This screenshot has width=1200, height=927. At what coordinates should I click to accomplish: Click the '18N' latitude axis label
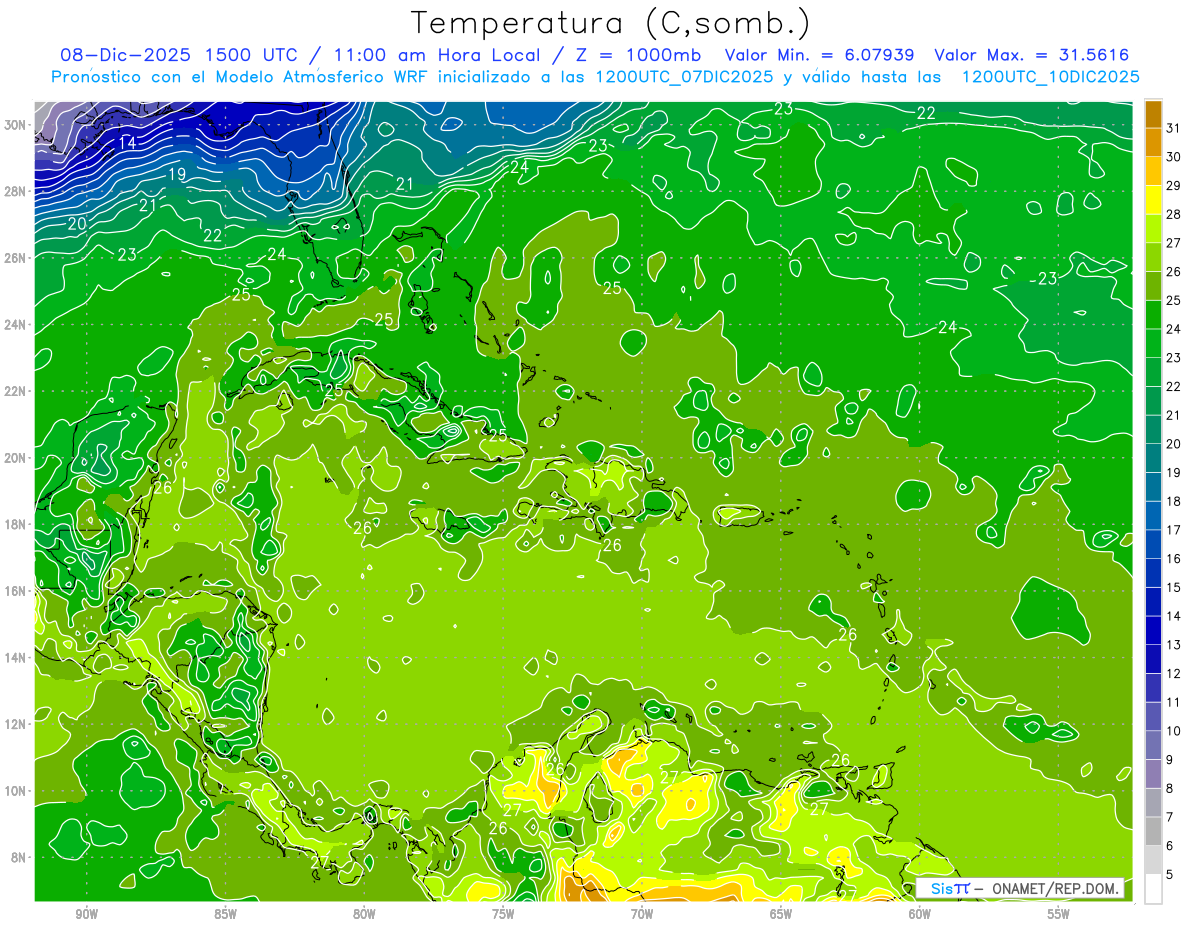tap(16, 524)
